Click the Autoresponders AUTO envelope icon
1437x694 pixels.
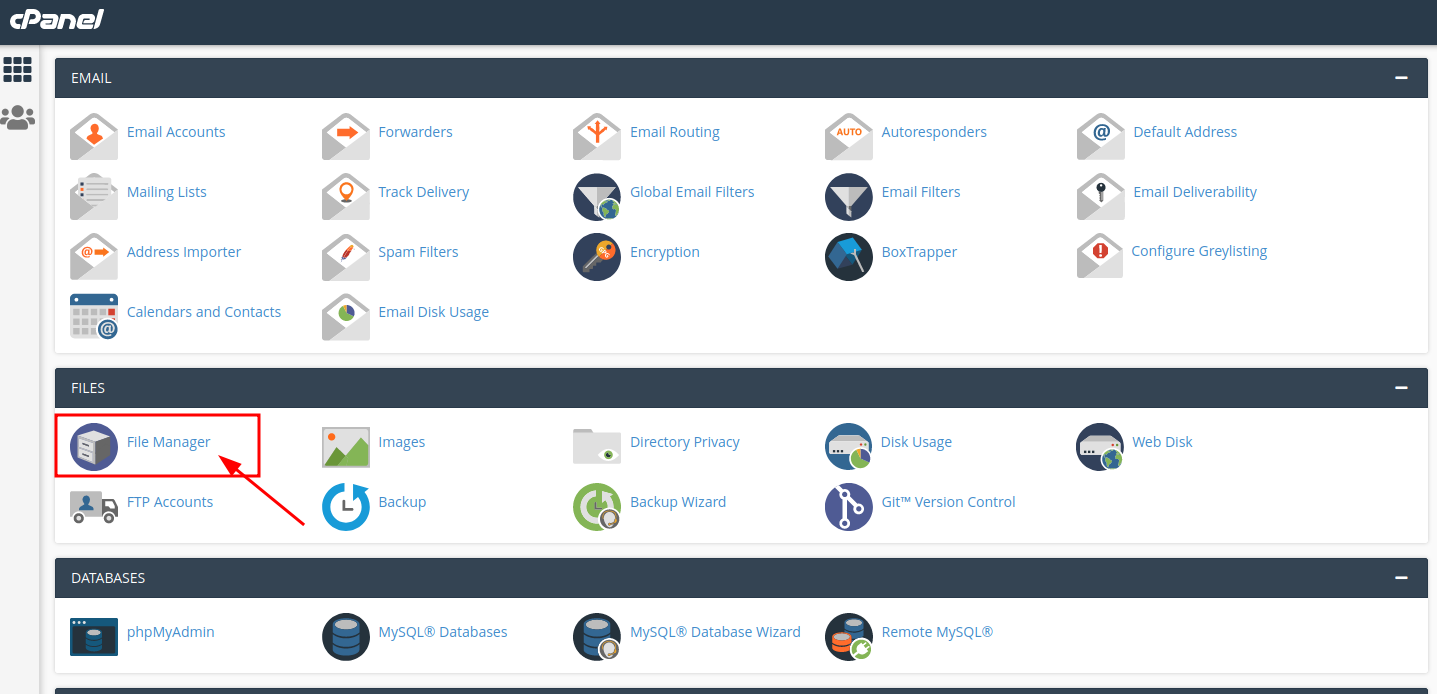coord(849,137)
